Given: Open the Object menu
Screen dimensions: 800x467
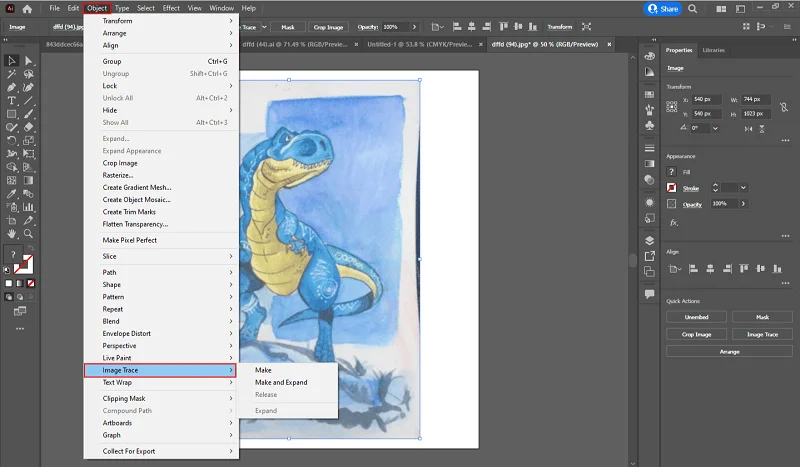Looking at the screenshot, I should 97,8.
